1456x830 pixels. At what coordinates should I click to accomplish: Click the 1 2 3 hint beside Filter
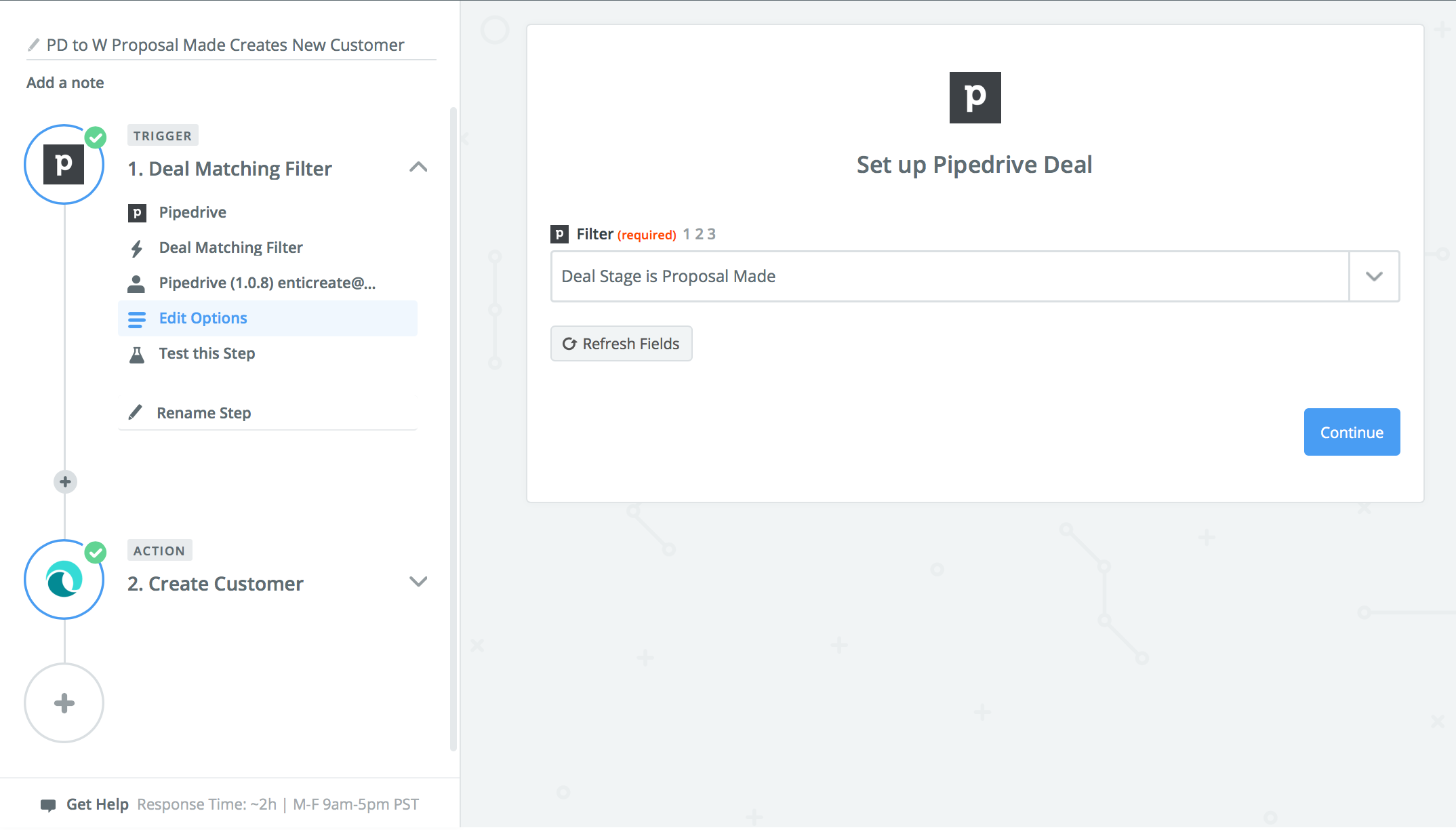(x=699, y=235)
